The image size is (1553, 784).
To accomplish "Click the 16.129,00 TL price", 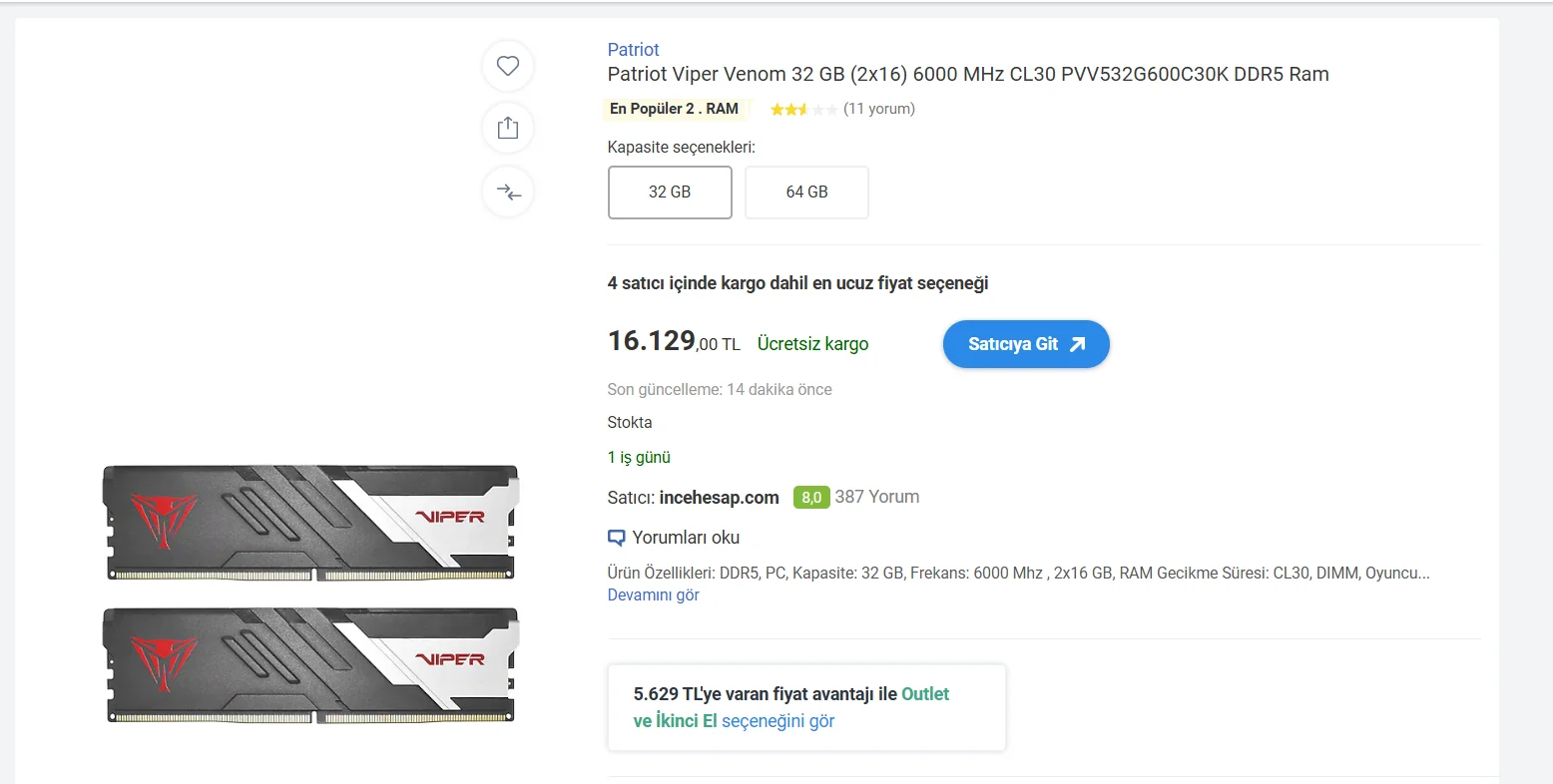I will [674, 342].
